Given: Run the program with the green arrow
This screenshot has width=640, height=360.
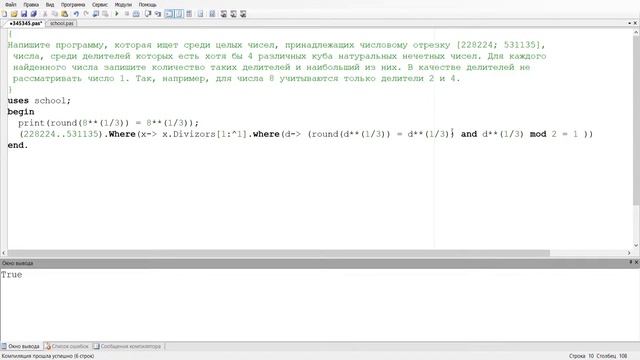Looking at the screenshot, I should click(x=117, y=14).
